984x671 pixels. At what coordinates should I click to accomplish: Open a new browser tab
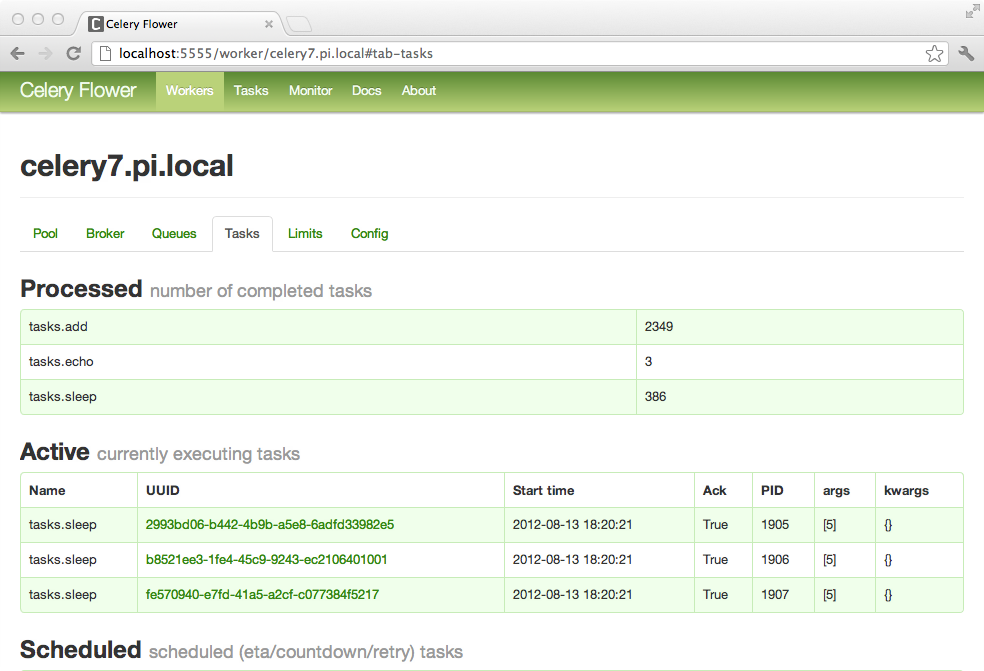299,24
